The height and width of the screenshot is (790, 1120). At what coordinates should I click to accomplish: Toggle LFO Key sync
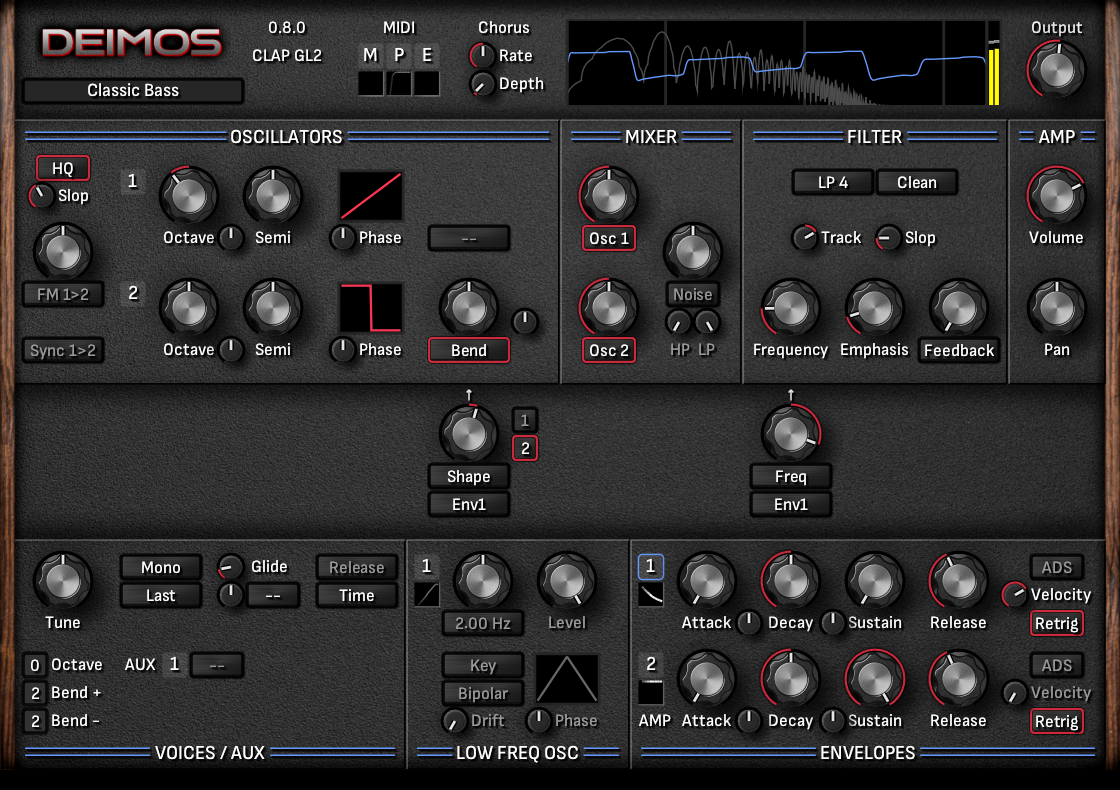coord(483,665)
